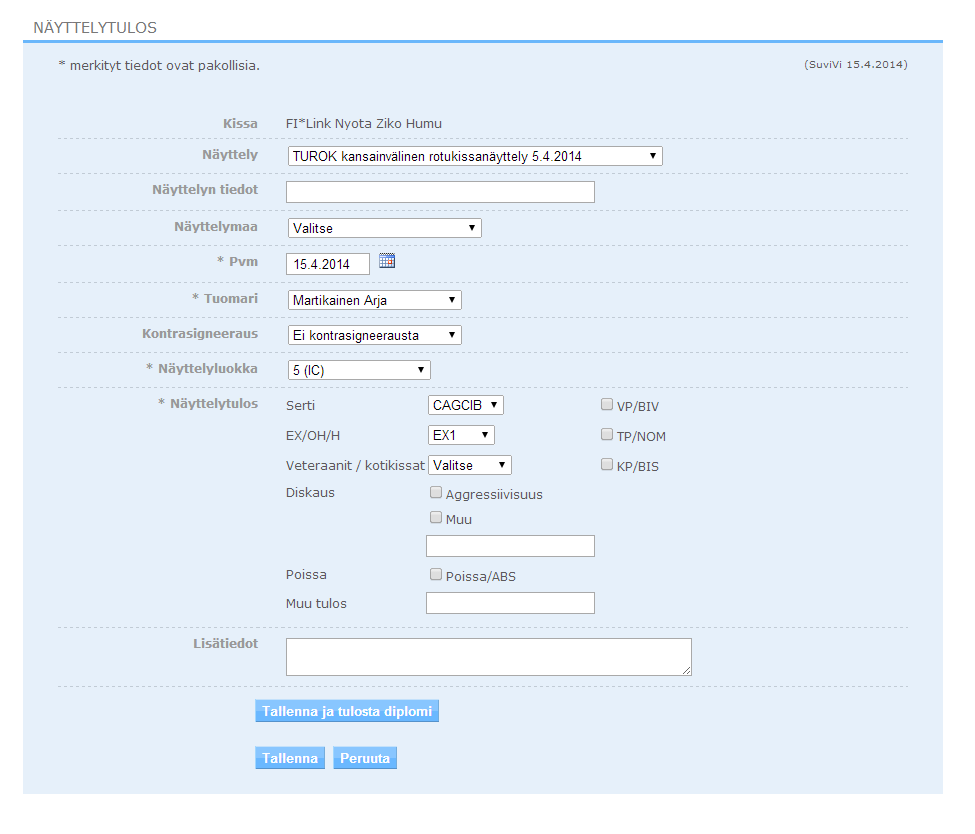Expand the EX/OH/H EX1 dropdown
Viewport: 975px width, 834px height.
click(461, 435)
